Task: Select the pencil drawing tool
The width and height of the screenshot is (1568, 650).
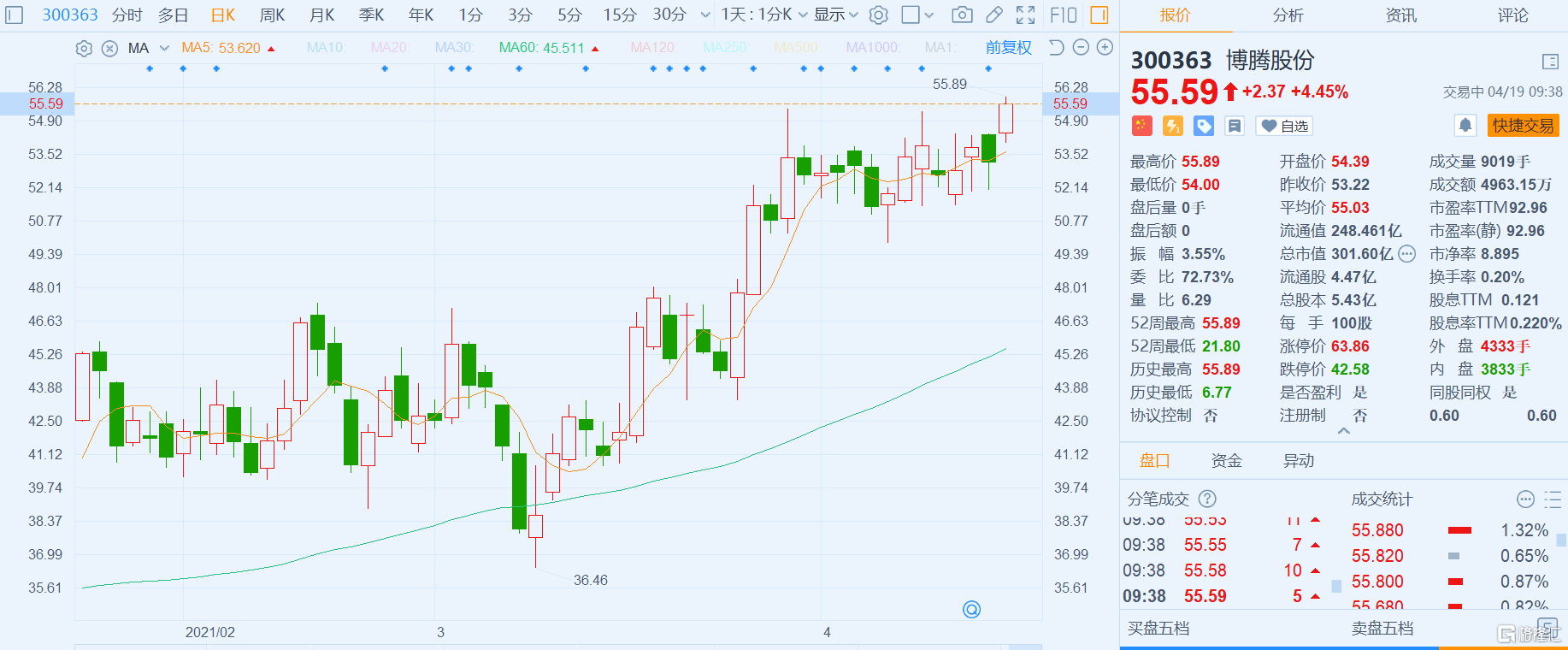Action: coord(994,15)
